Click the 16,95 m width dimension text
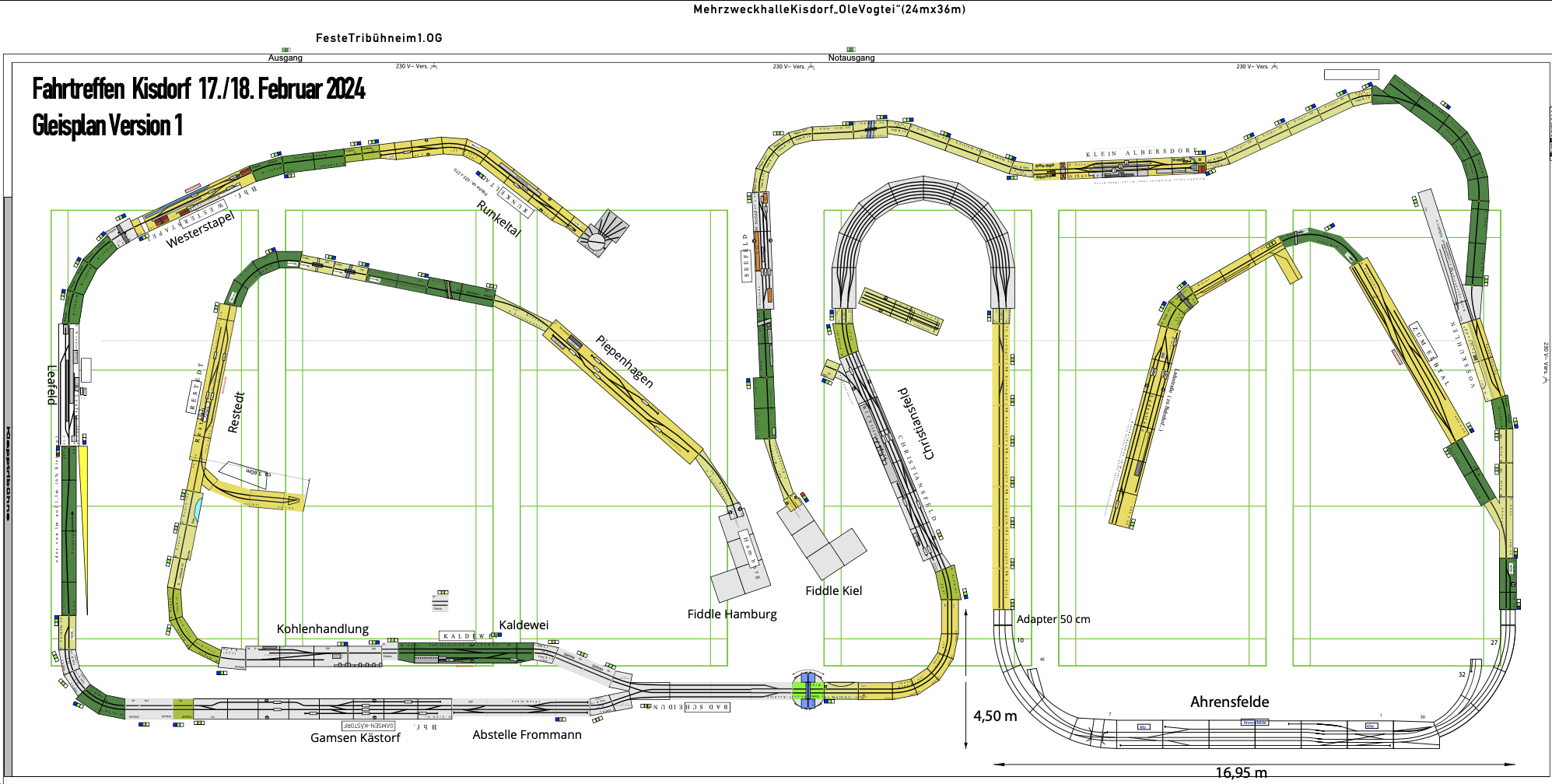Image resolution: width=1552 pixels, height=784 pixels. tap(1241, 772)
